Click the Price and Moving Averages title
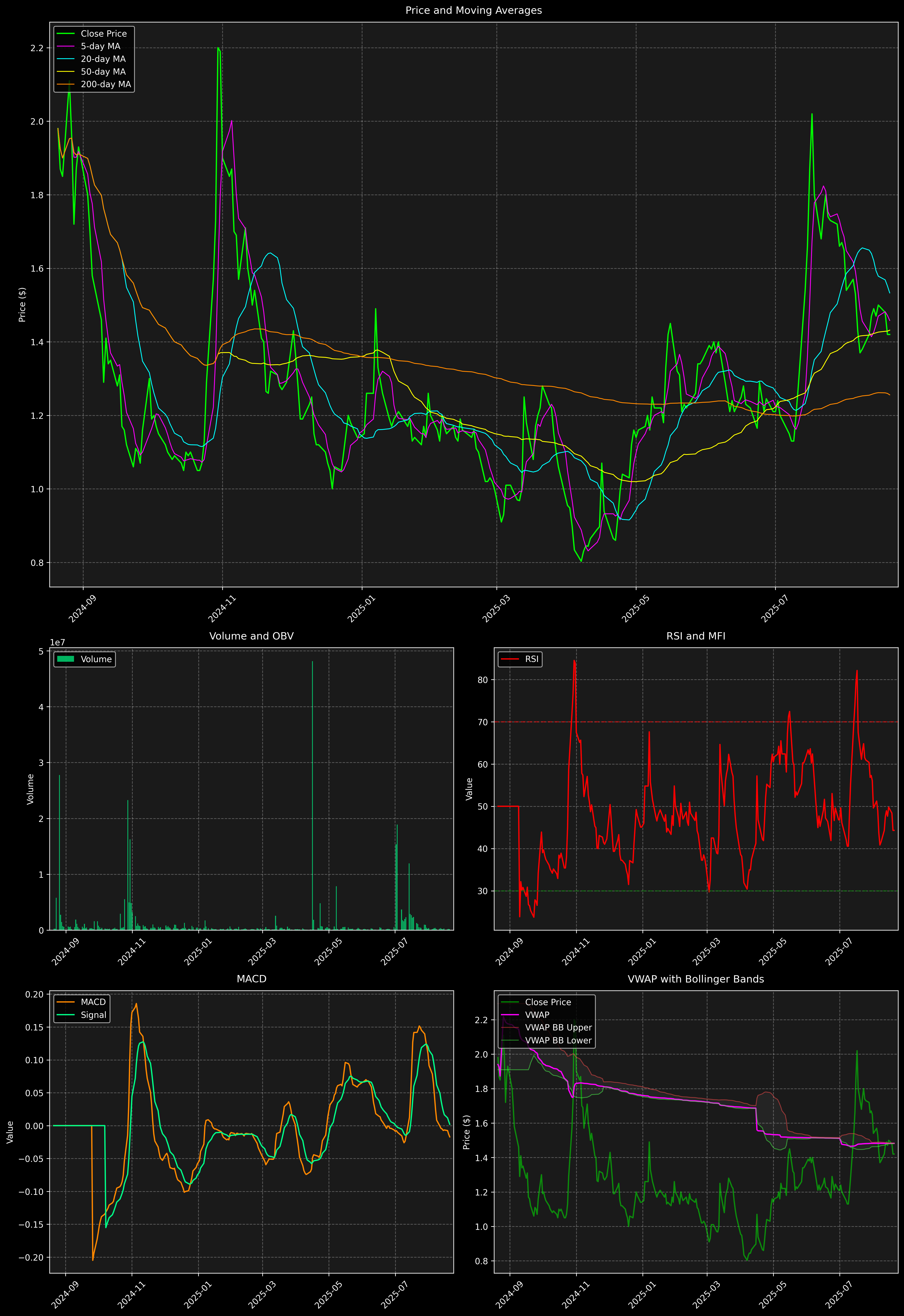This screenshot has height=1316, width=904. pyautogui.click(x=473, y=10)
